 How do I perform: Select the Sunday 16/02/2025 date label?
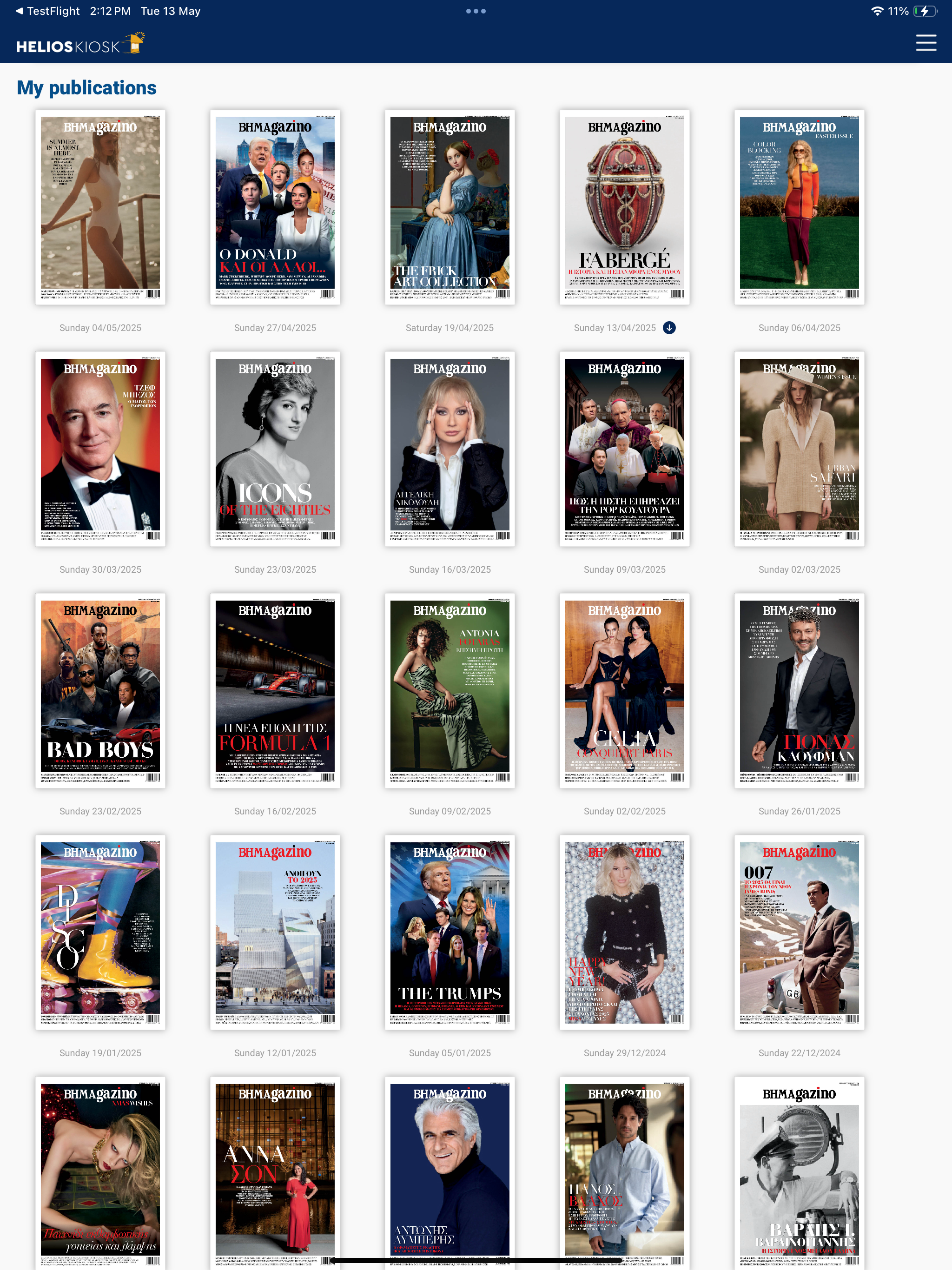pyautogui.click(x=275, y=811)
